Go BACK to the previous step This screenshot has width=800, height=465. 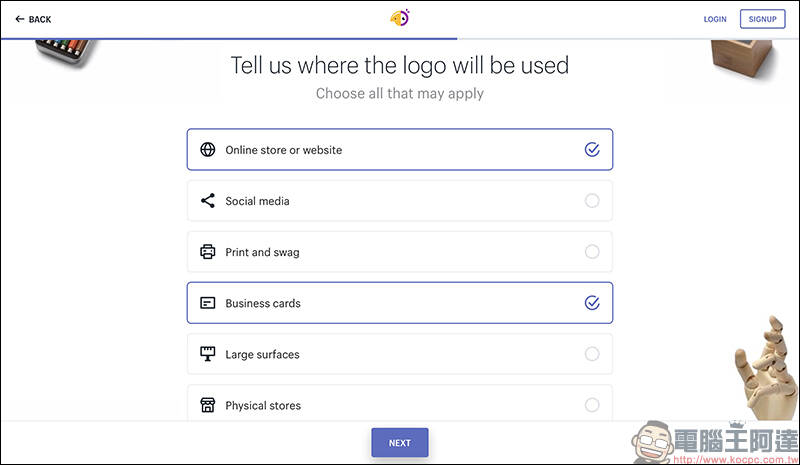pos(34,19)
